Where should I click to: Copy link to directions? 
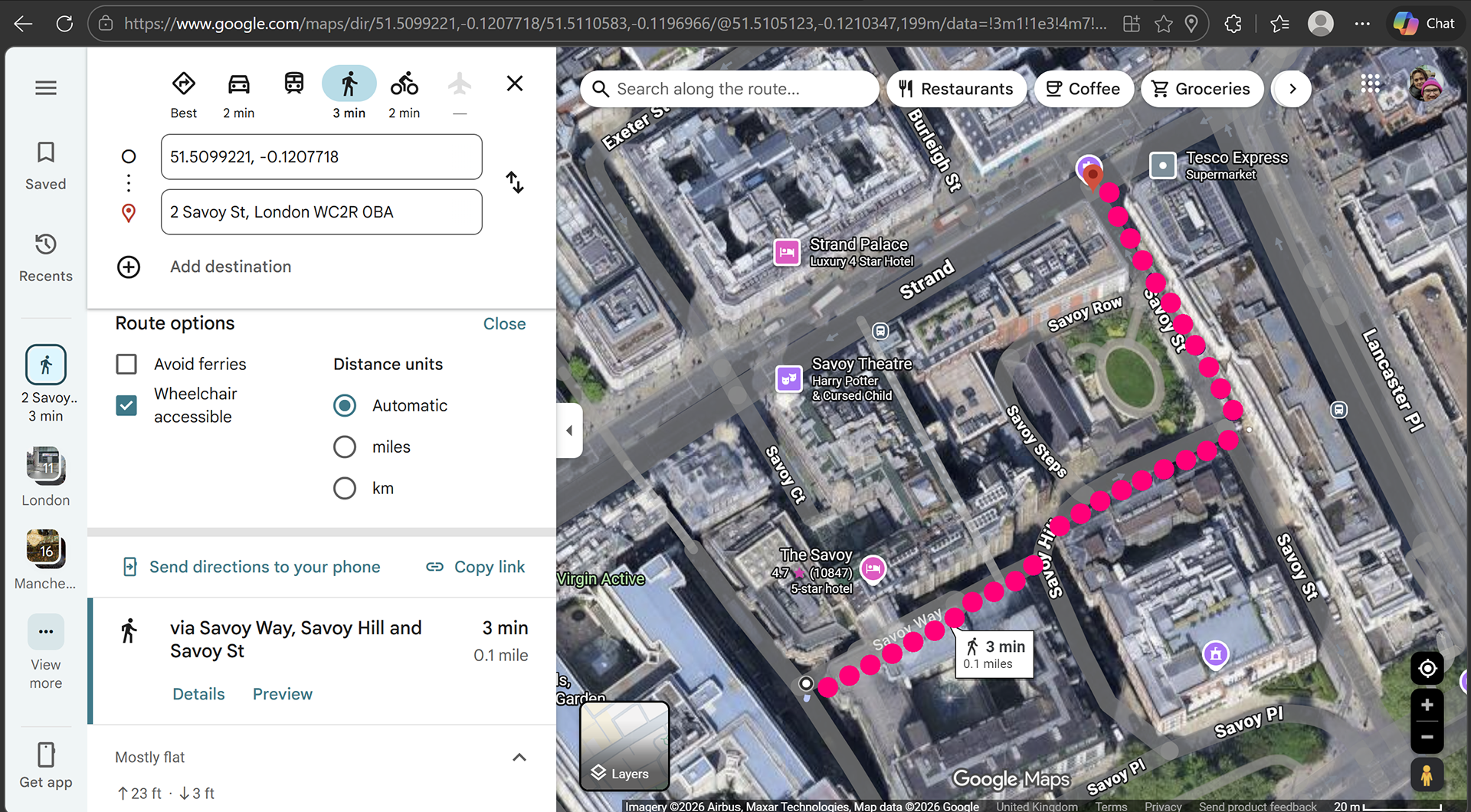pyautogui.click(x=476, y=567)
